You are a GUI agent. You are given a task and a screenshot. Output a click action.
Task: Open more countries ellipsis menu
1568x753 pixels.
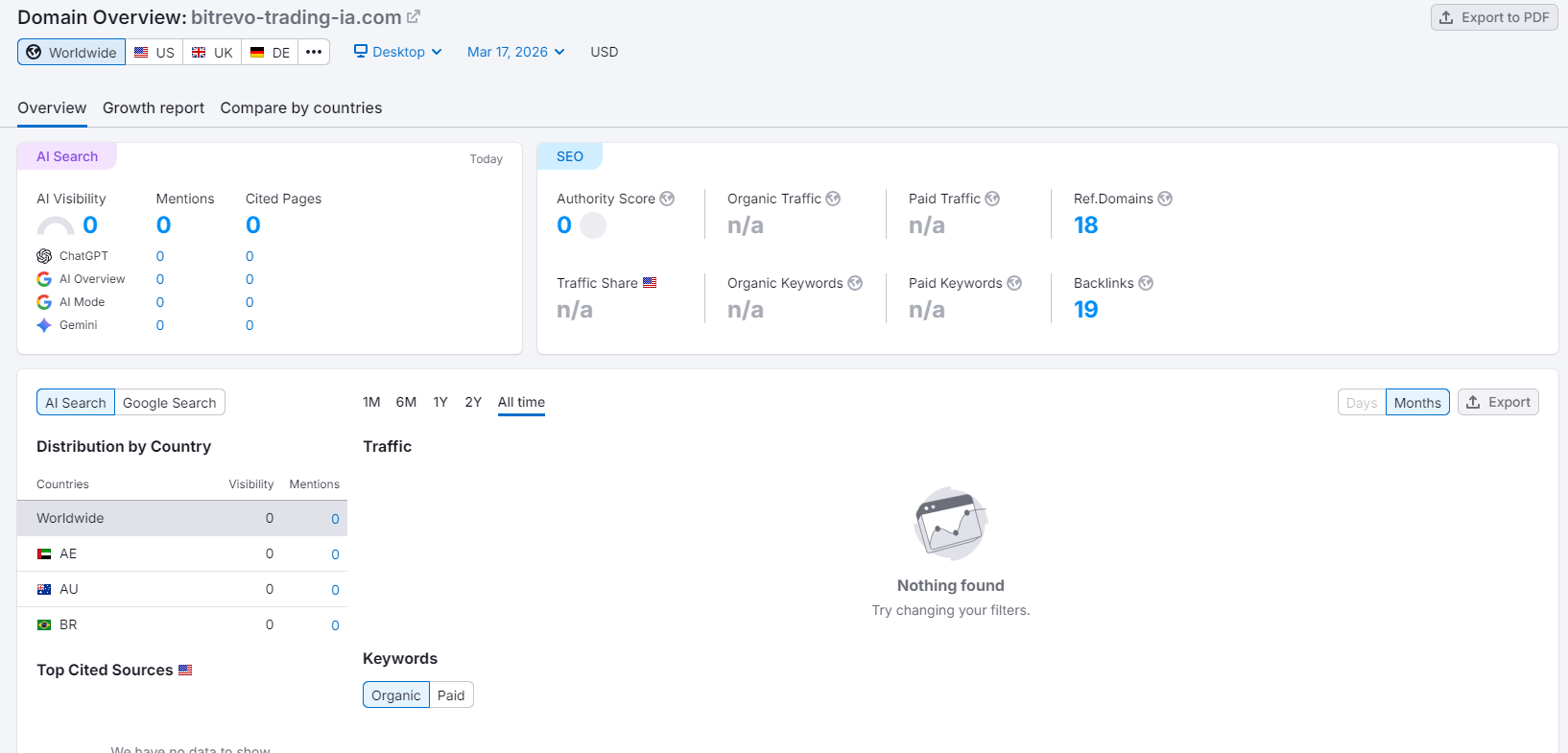pyautogui.click(x=314, y=52)
